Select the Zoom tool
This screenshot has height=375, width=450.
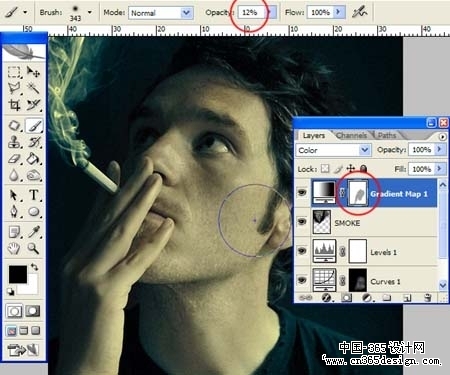34,248
